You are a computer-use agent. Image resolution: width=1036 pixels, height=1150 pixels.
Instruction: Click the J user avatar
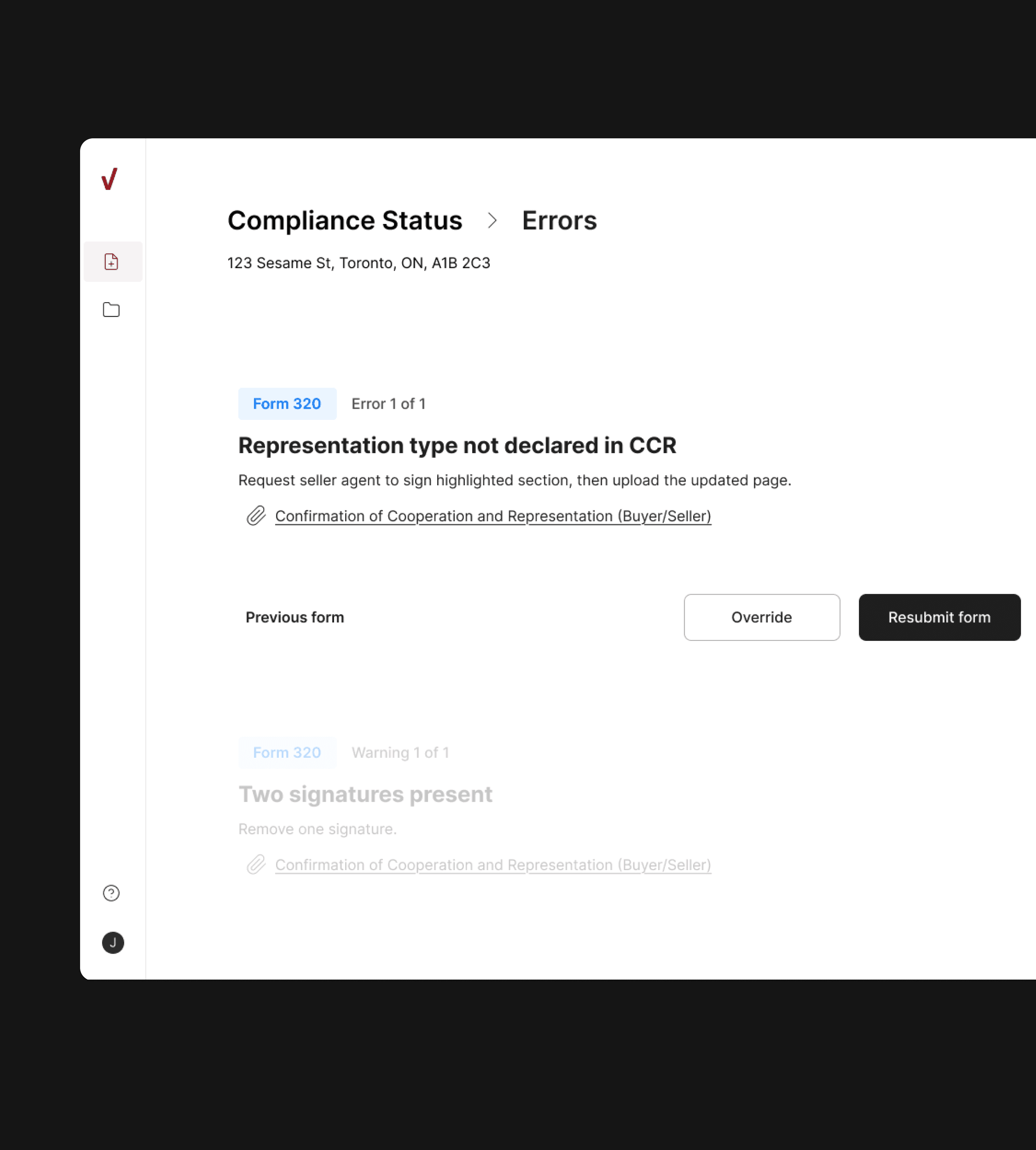(x=113, y=943)
